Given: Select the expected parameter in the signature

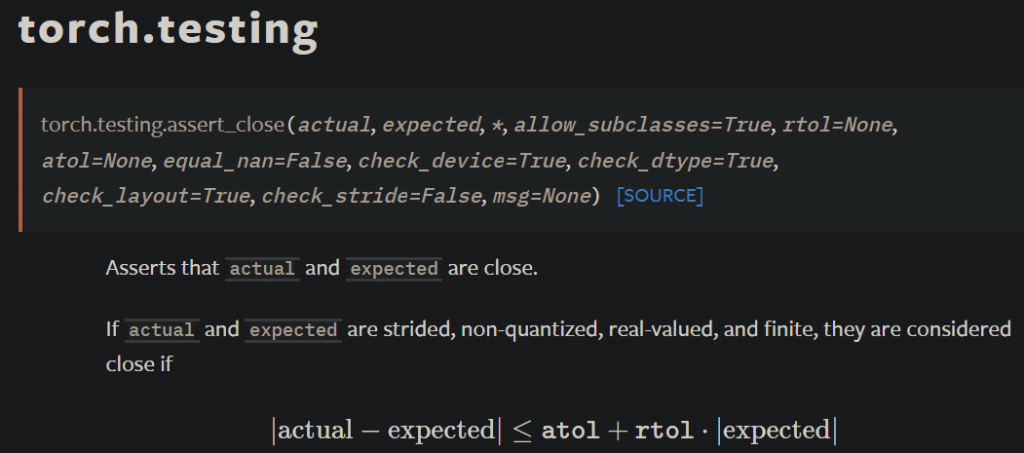Looking at the screenshot, I should click(x=430, y=125).
